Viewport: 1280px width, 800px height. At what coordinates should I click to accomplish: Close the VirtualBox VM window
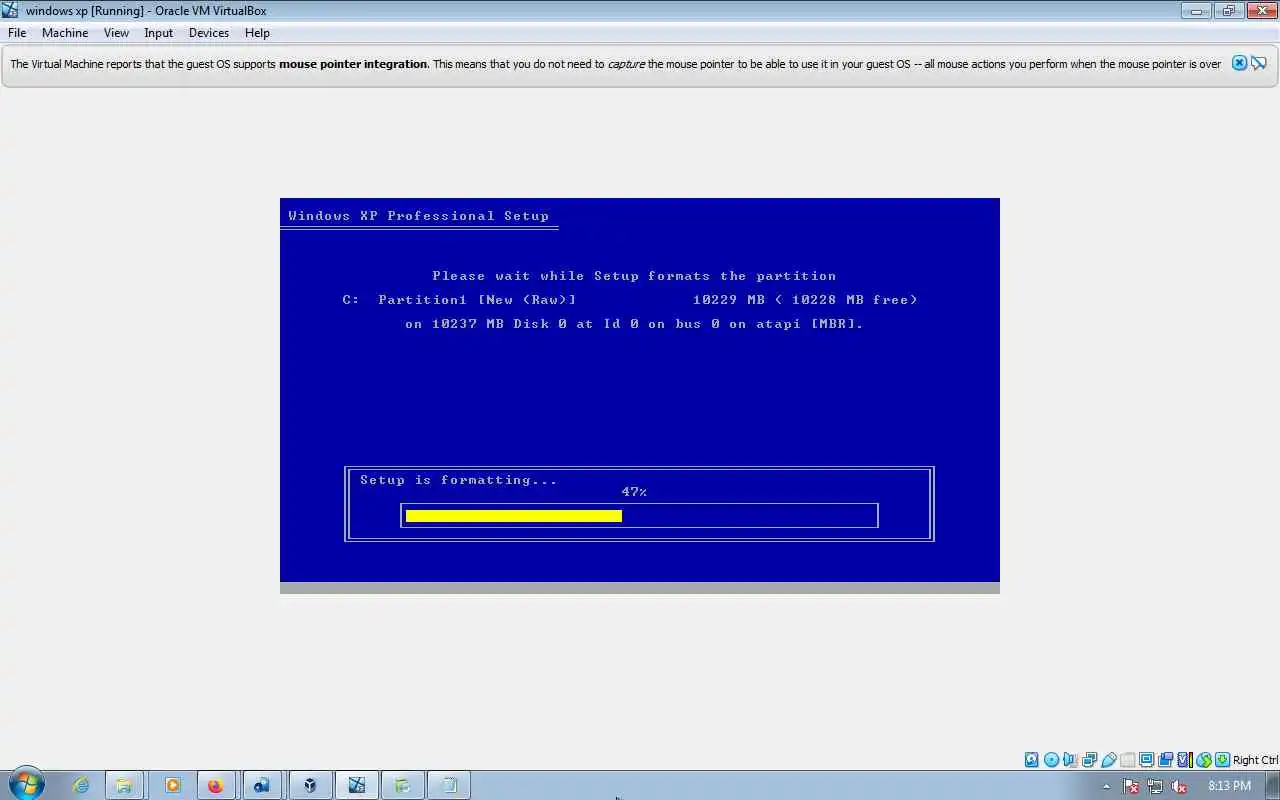(x=1260, y=11)
